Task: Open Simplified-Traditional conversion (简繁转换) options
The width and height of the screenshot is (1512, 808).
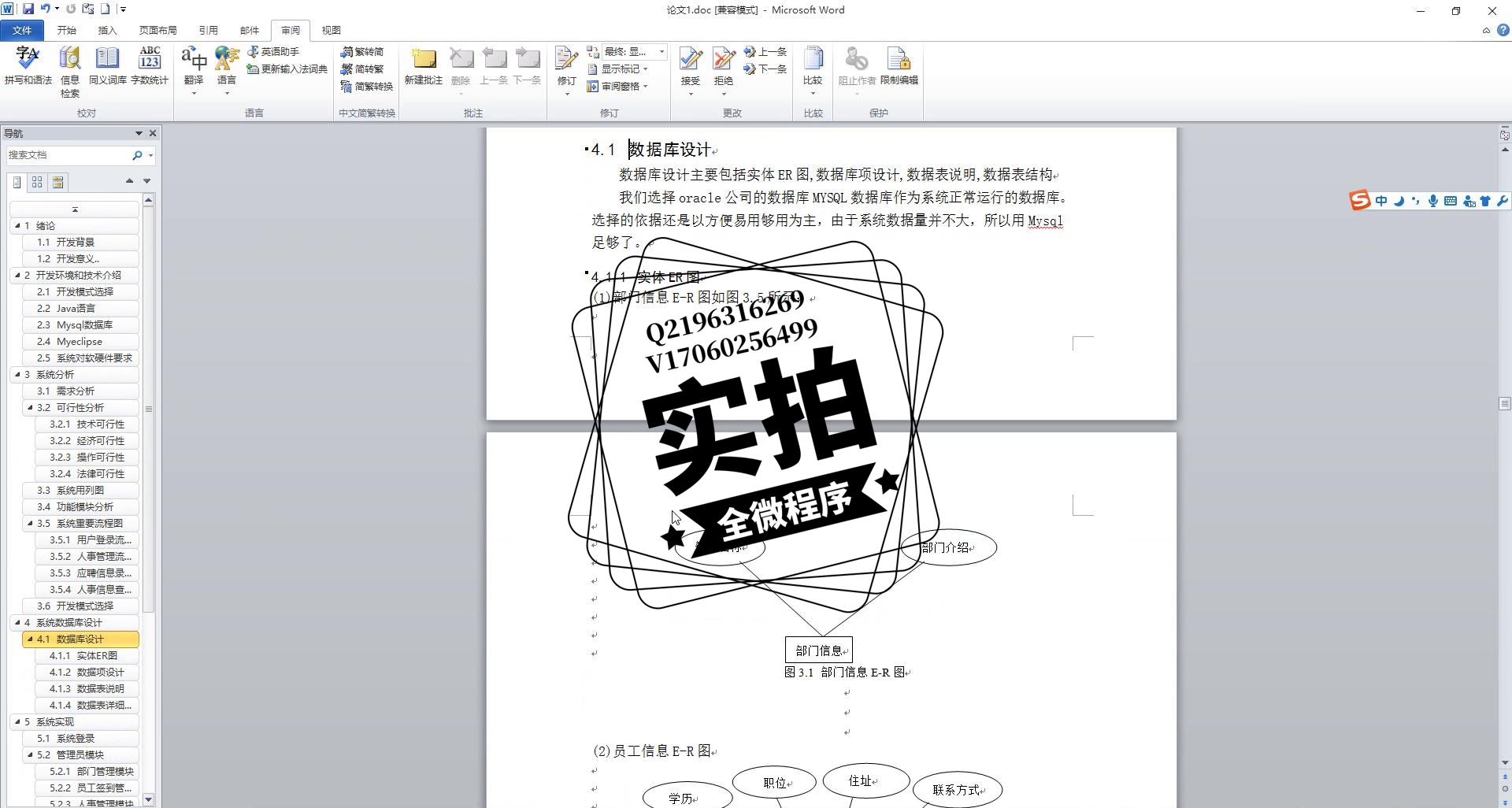Action: pyautogui.click(x=367, y=86)
